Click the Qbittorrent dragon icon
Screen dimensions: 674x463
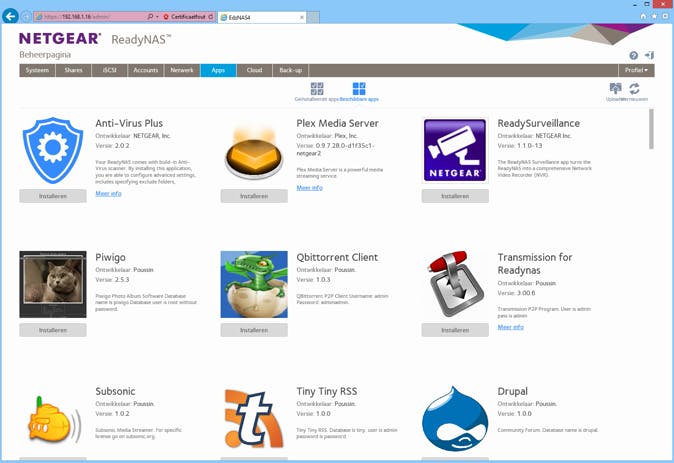pos(254,284)
